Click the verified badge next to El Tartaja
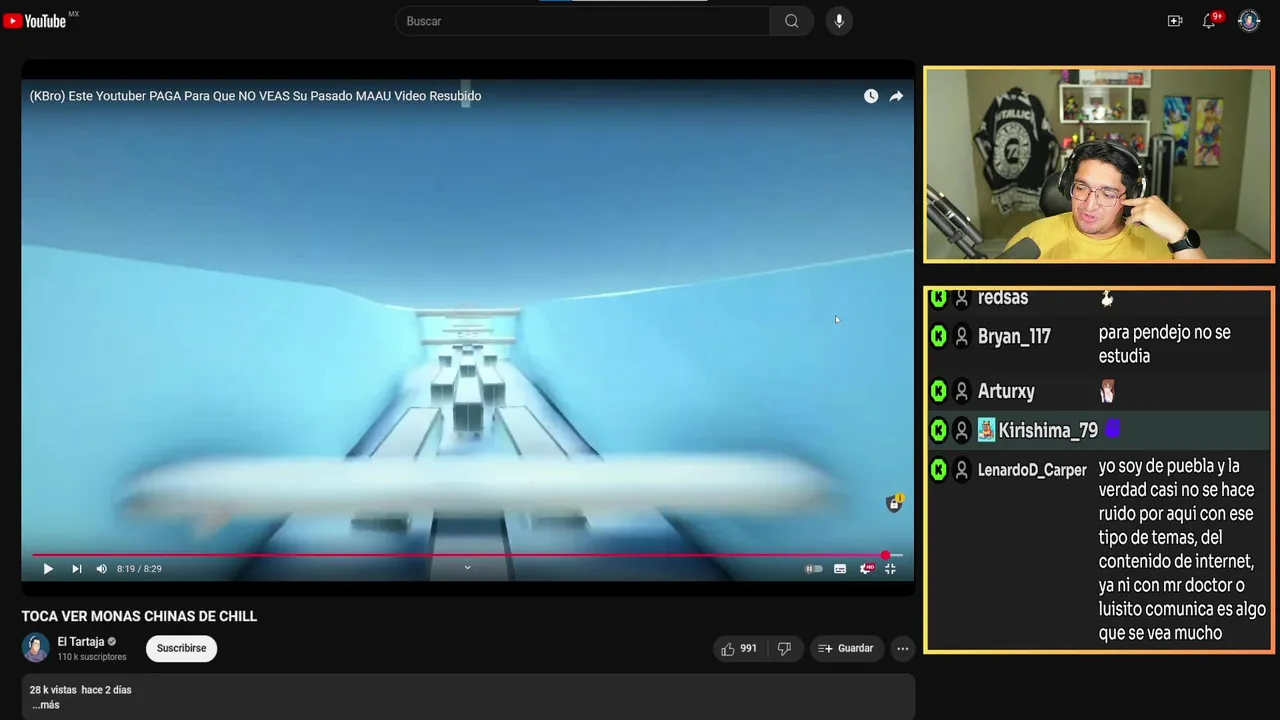This screenshot has width=1280, height=720. (x=112, y=642)
